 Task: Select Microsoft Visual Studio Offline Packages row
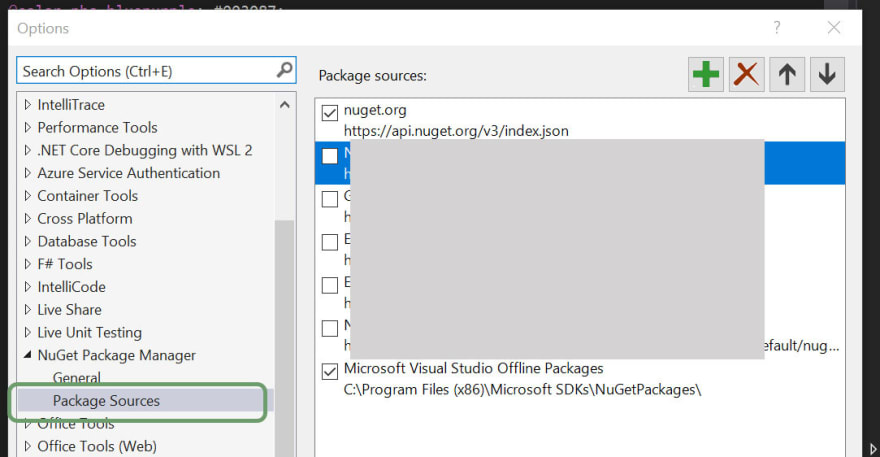point(580,379)
